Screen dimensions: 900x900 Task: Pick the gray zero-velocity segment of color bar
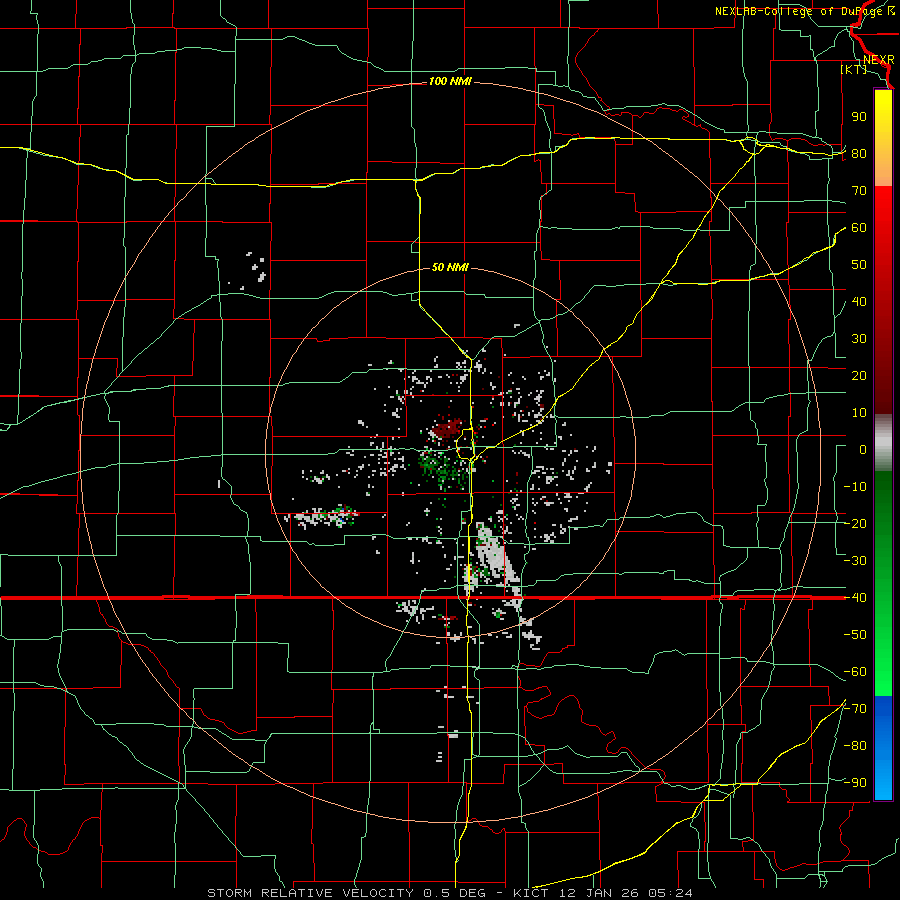point(883,443)
